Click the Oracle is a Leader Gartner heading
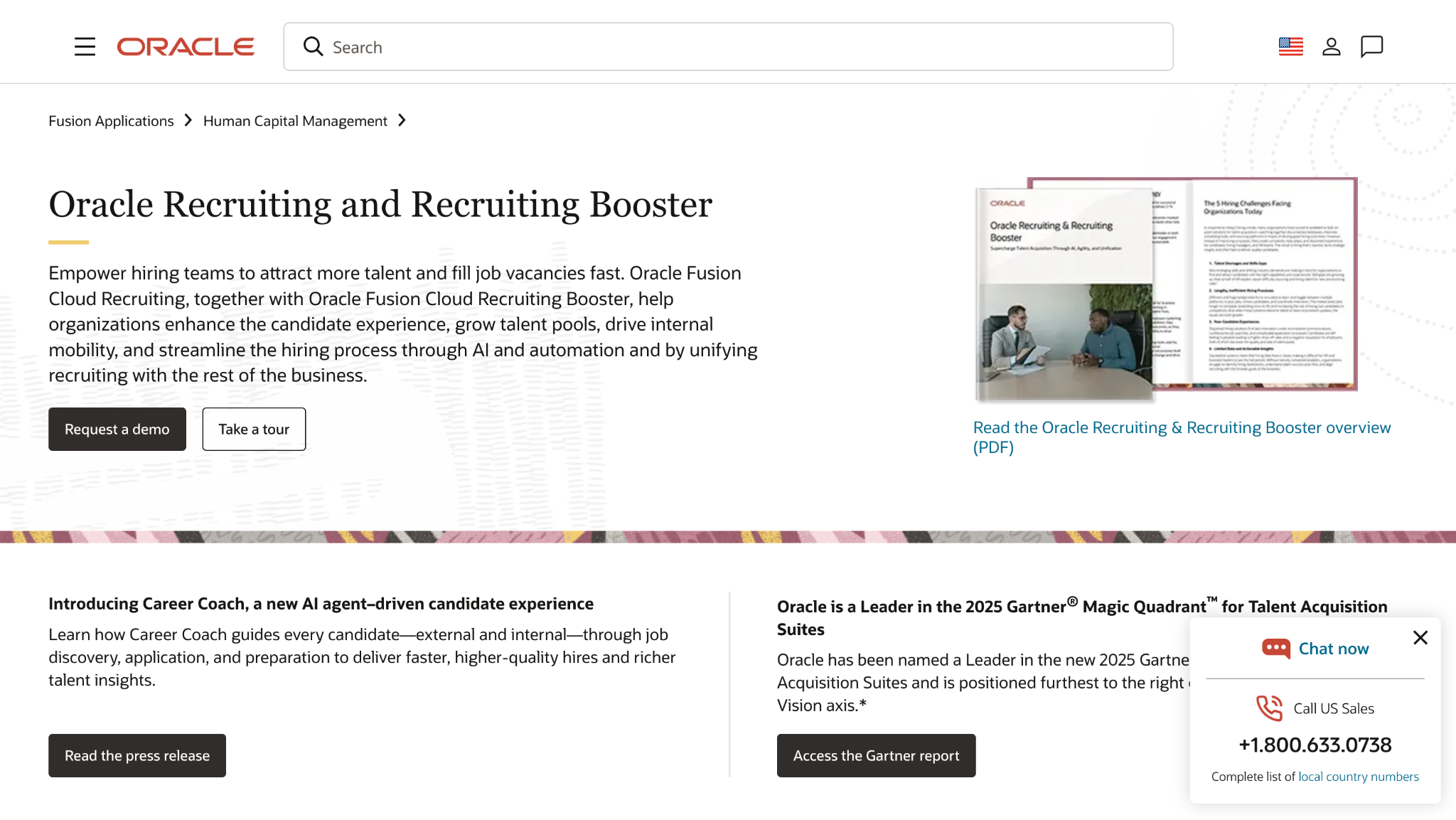The image size is (1456, 820). 1082,617
